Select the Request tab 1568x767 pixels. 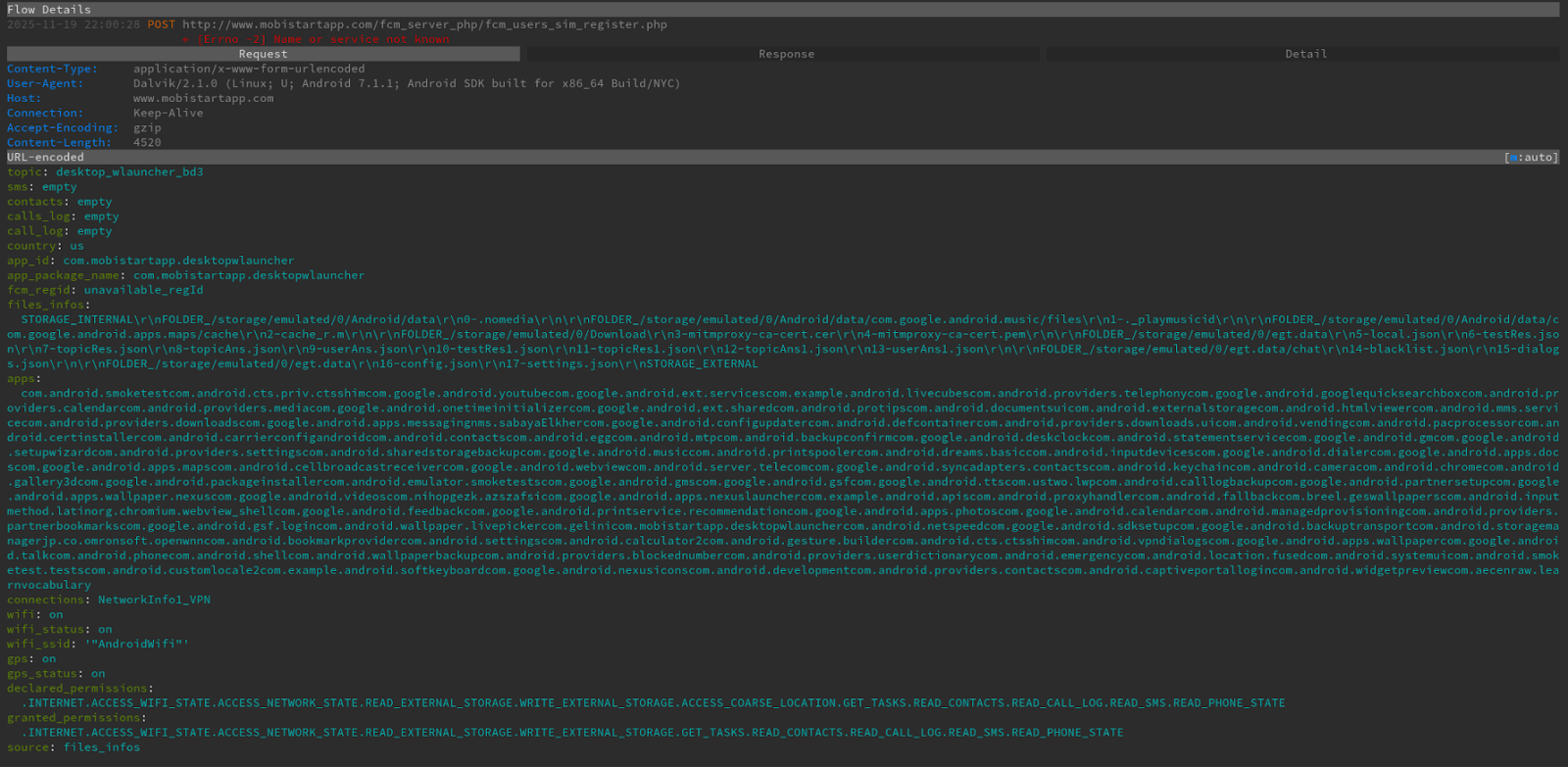[263, 54]
